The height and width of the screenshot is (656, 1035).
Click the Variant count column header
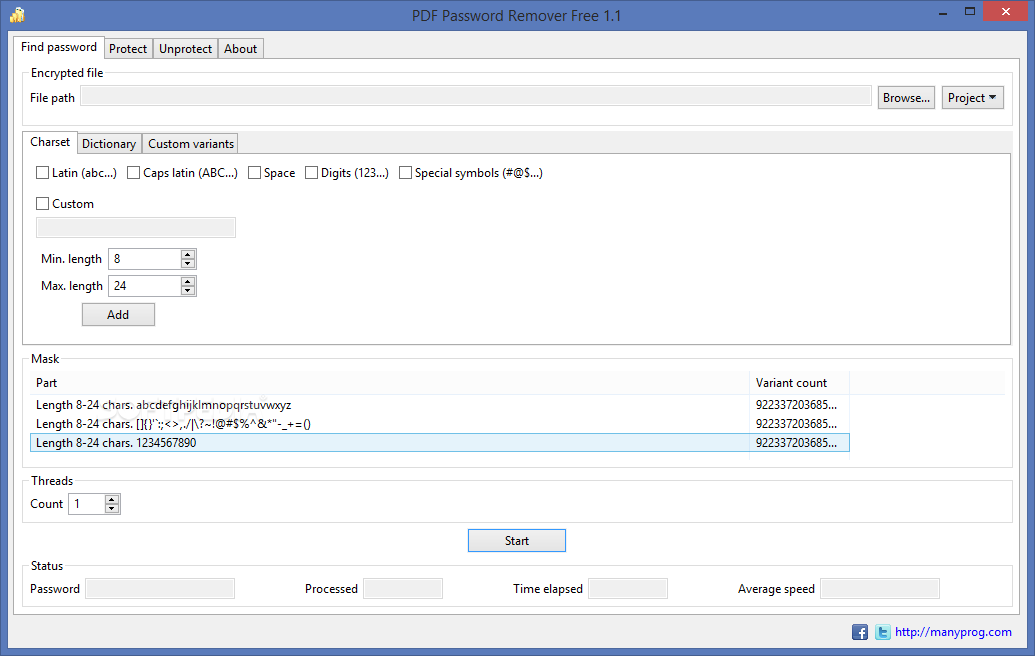tap(799, 383)
